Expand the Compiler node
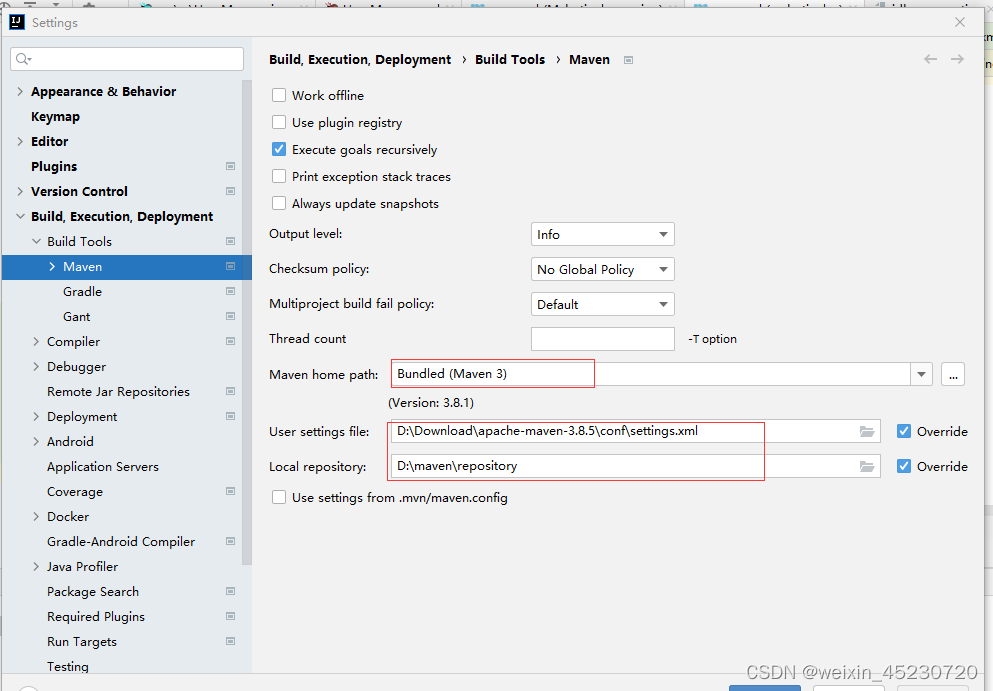Image resolution: width=993 pixels, height=691 pixels. [36, 341]
